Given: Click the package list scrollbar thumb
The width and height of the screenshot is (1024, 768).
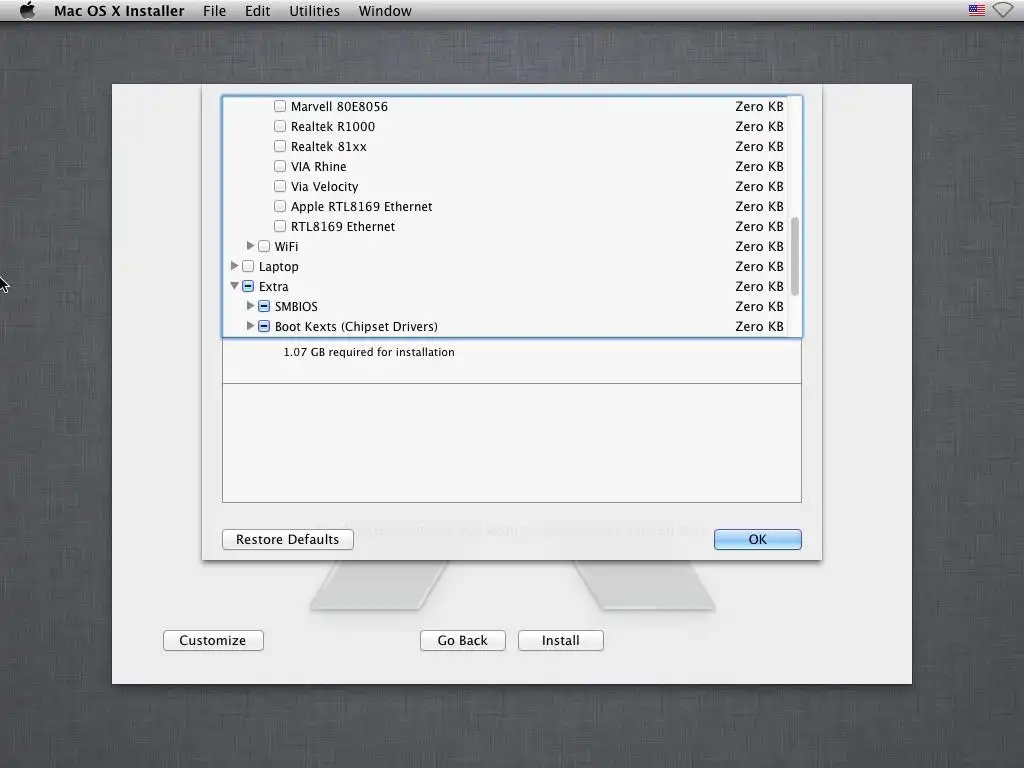Looking at the screenshot, I should [x=795, y=256].
